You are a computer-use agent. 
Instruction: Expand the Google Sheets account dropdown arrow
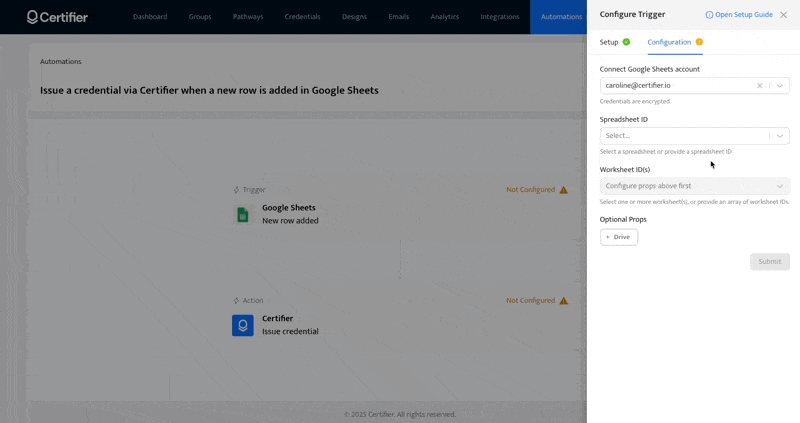tap(780, 86)
